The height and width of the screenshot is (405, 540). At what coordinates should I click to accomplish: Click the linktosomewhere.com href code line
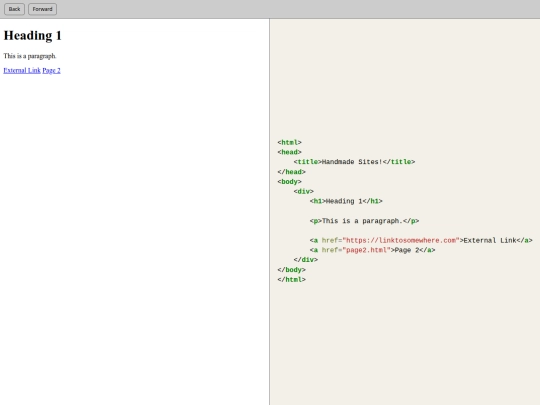click(x=421, y=240)
